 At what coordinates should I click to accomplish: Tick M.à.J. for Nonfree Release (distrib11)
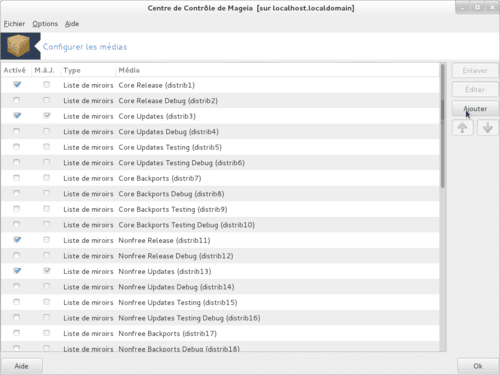46,240
